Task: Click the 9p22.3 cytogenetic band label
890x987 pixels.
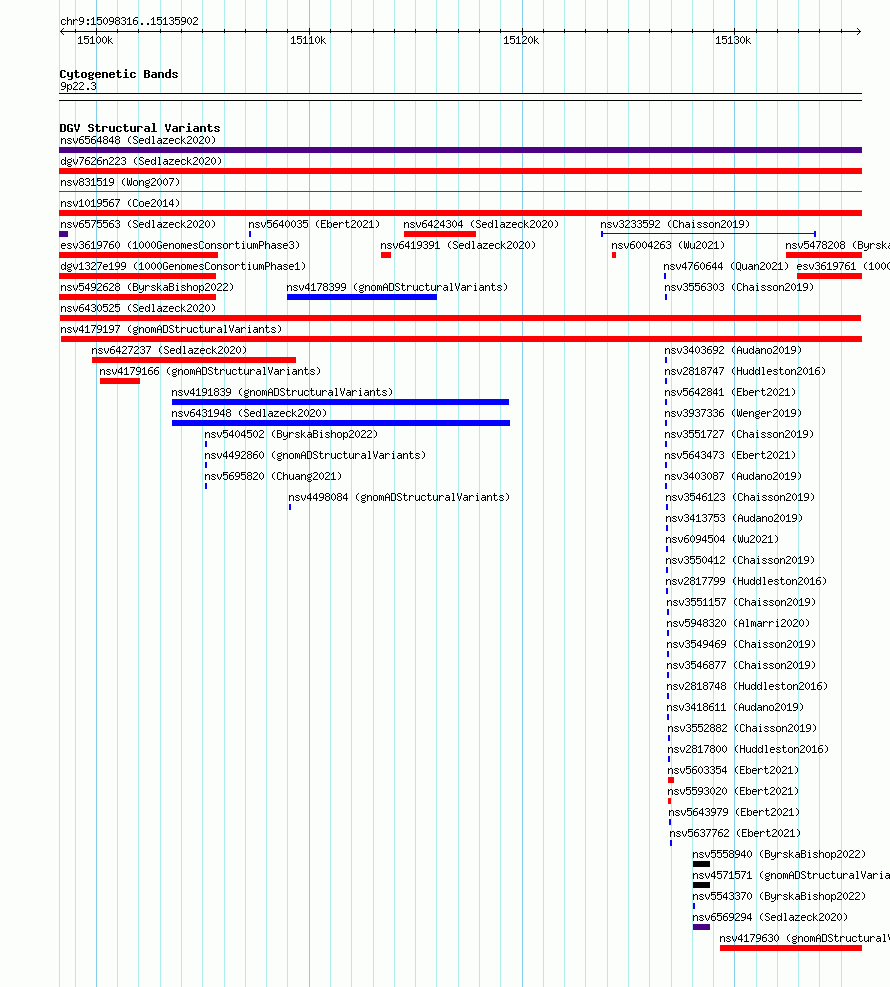Action: (78, 86)
